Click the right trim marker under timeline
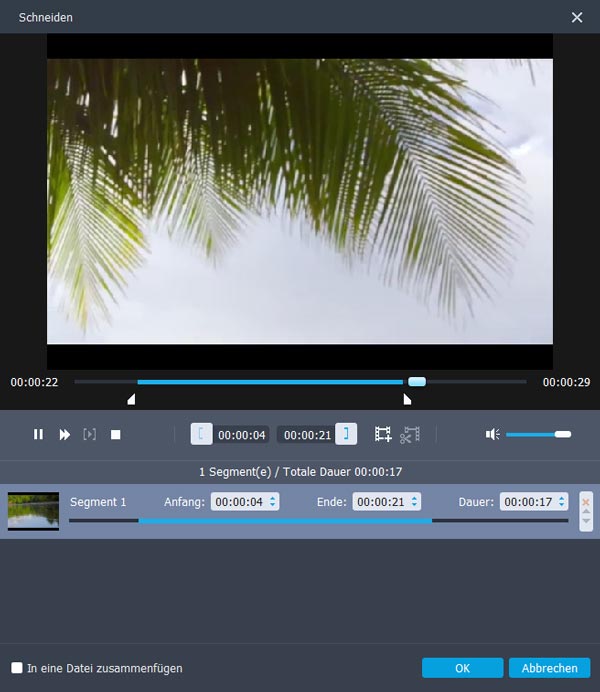600x692 pixels. pyautogui.click(x=407, y=399)
